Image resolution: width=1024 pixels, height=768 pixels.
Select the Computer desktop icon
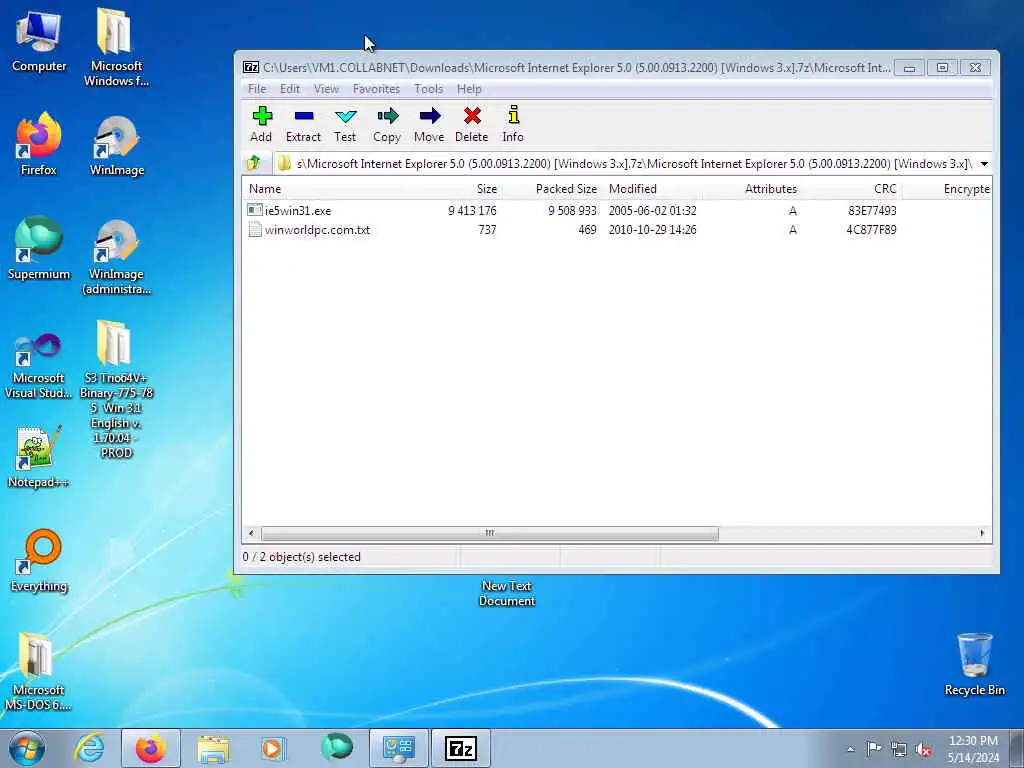tap(39, 41)
